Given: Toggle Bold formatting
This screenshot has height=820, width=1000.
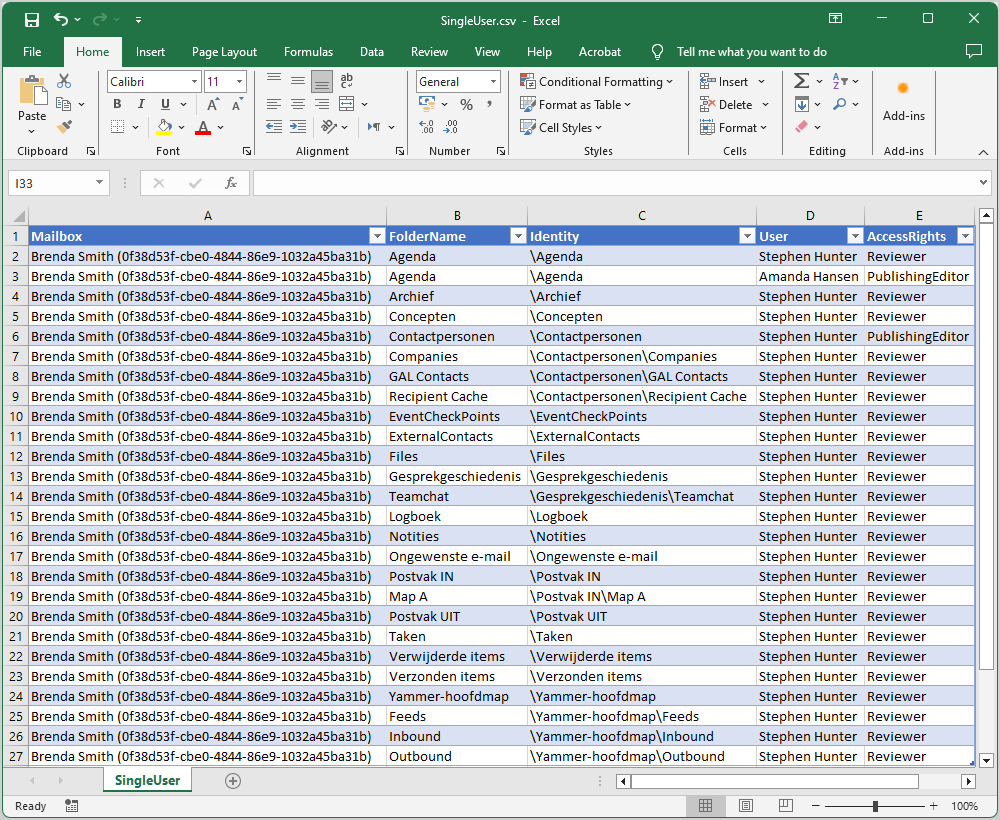Looking at the screenshot, I should point(117,103).
